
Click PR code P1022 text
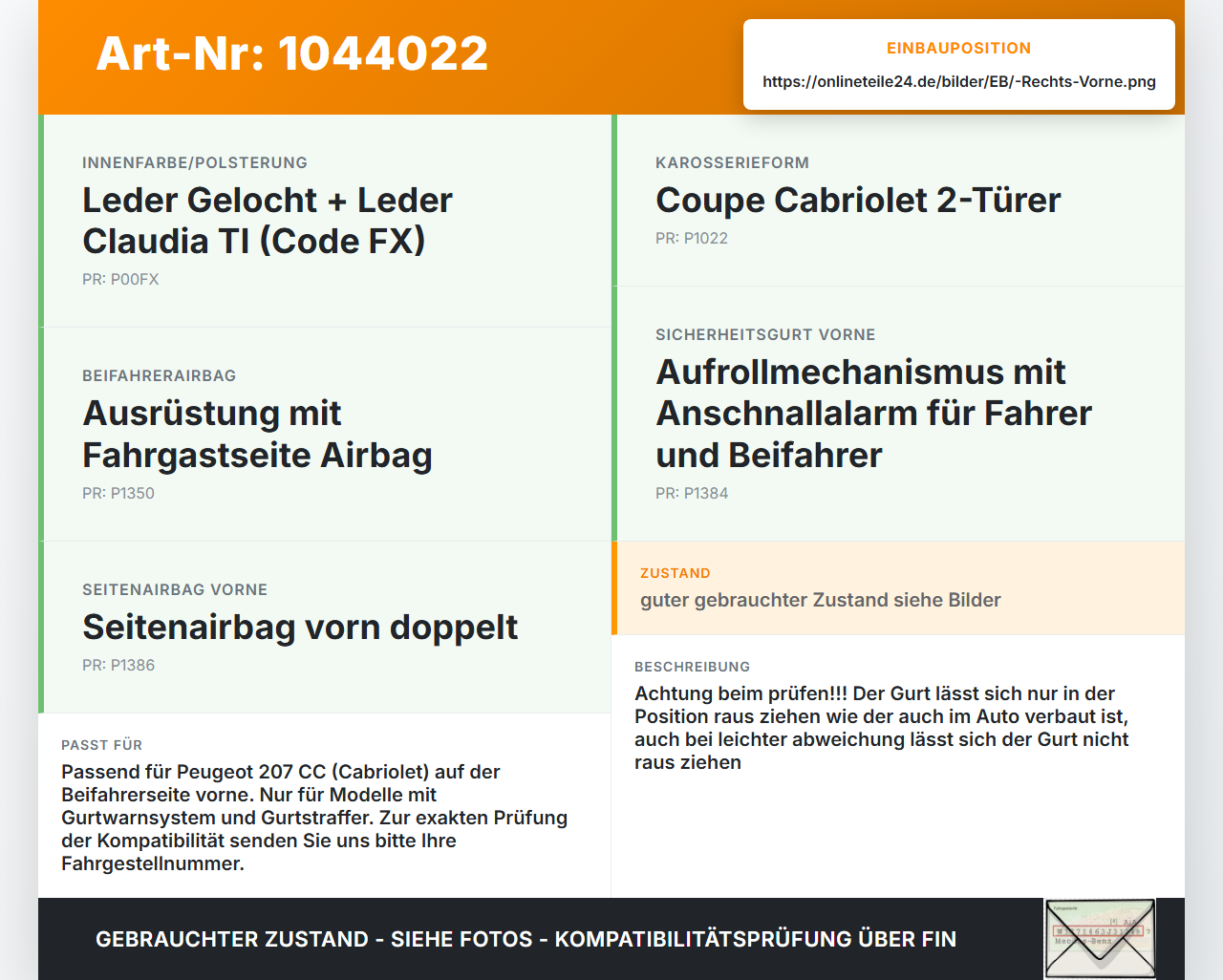pyautogui.click(x=692, y=238)
